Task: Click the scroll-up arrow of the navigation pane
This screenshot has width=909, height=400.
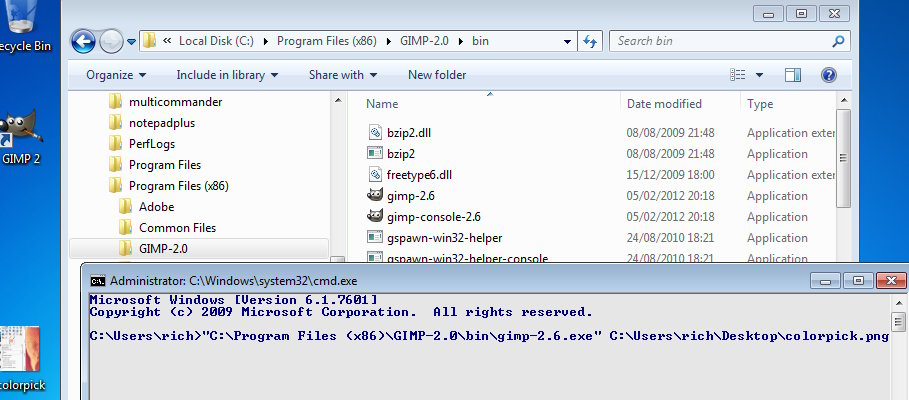Action: (x=339, y=101)
